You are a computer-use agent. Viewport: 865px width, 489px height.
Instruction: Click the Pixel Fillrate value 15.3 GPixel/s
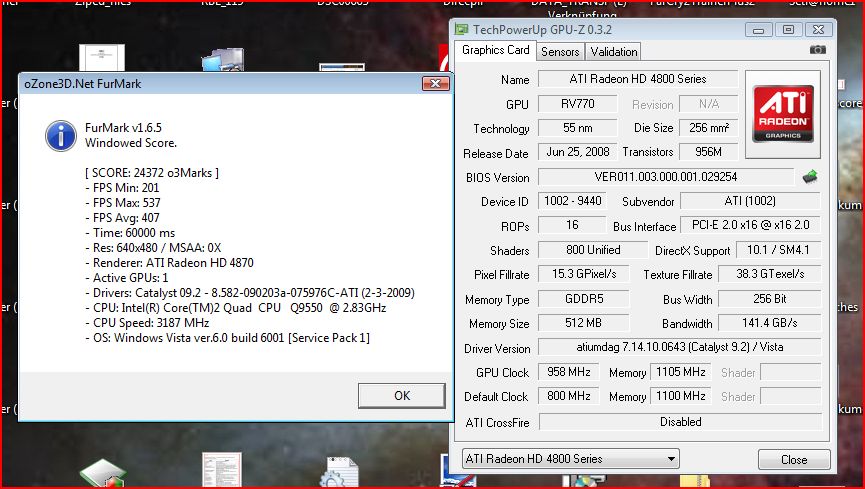tap(584, 274)
